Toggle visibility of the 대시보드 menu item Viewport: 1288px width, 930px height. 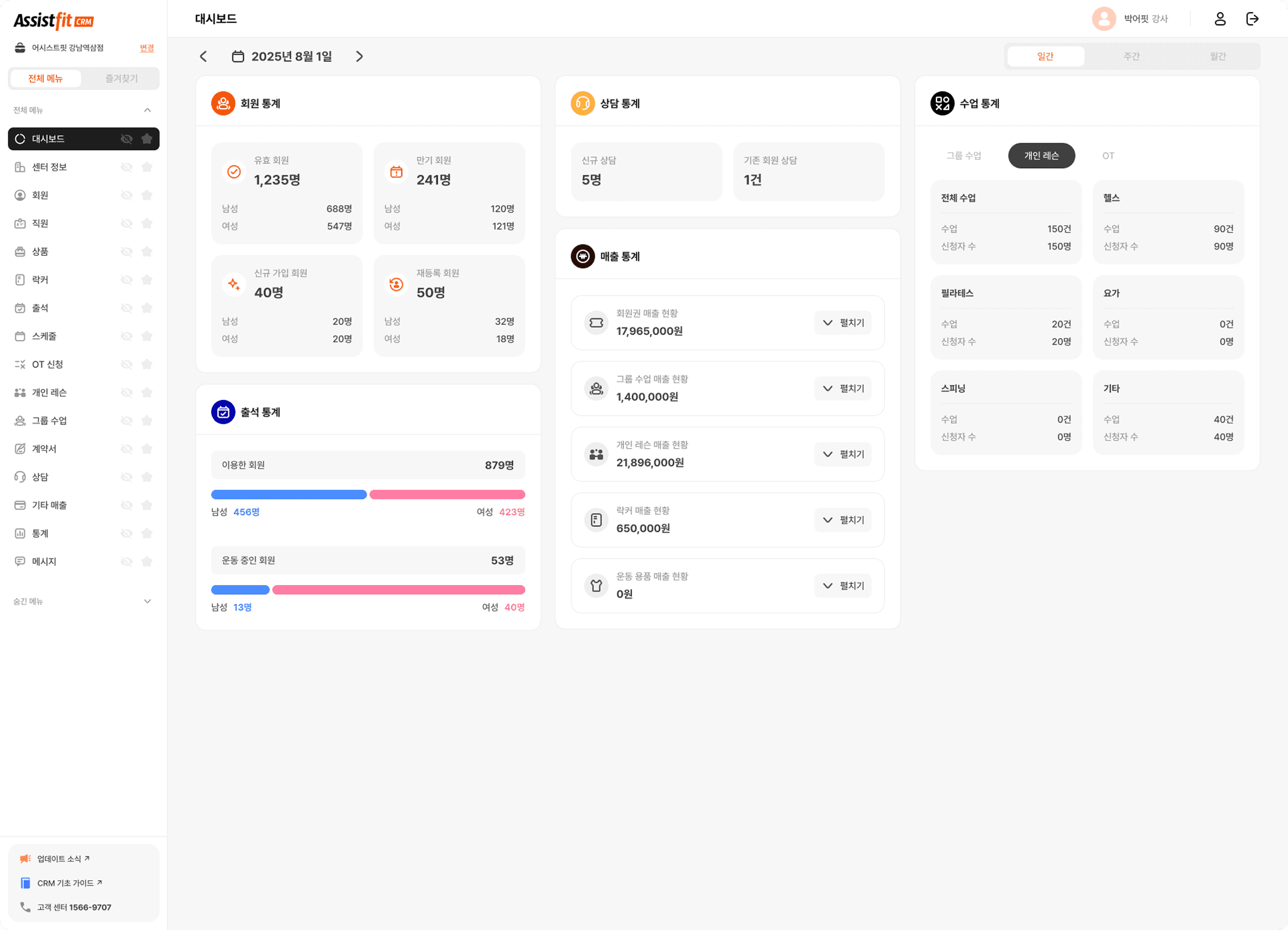click(127, 138)
